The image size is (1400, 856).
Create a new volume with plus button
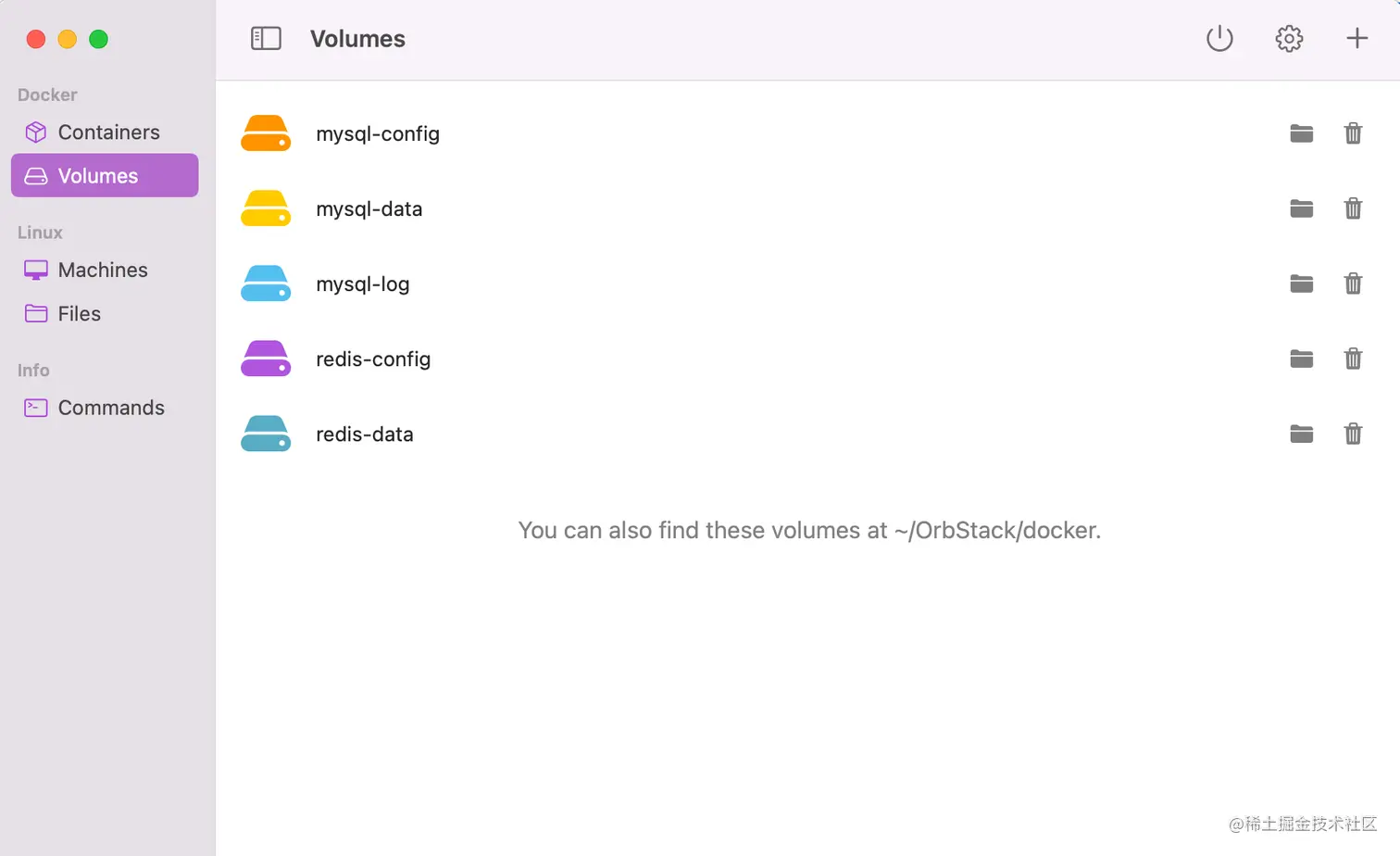[x=1356, y=38]
